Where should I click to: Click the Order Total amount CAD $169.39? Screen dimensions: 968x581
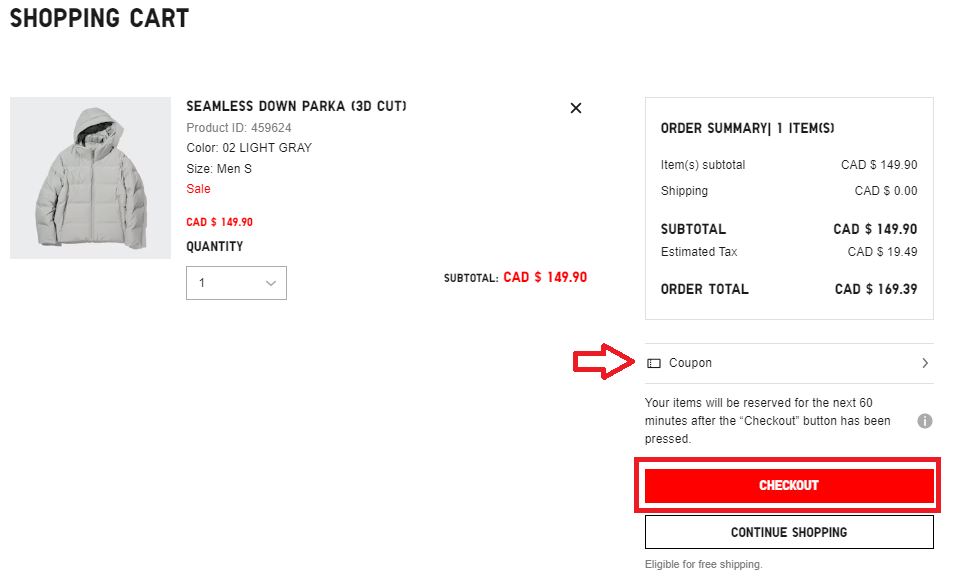point(876,289)
